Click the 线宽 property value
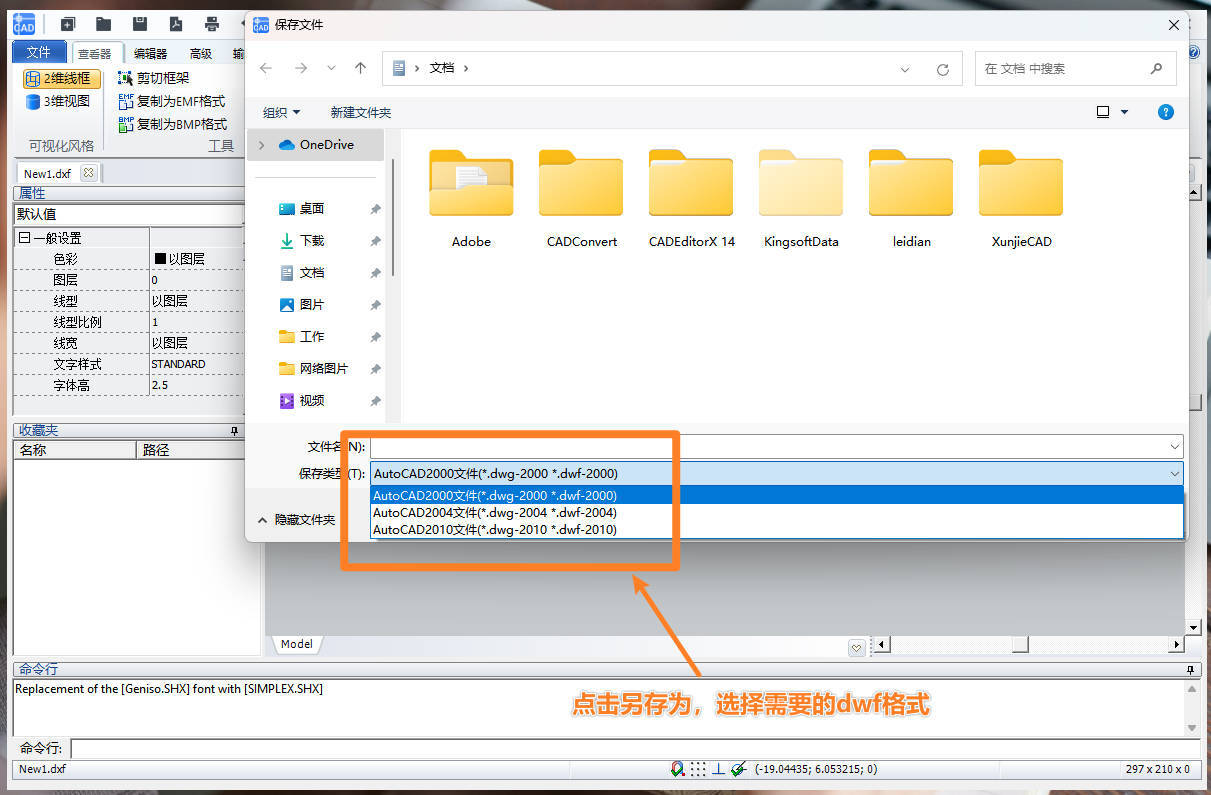Screen dimensions: 1211x795 (196, 343)
